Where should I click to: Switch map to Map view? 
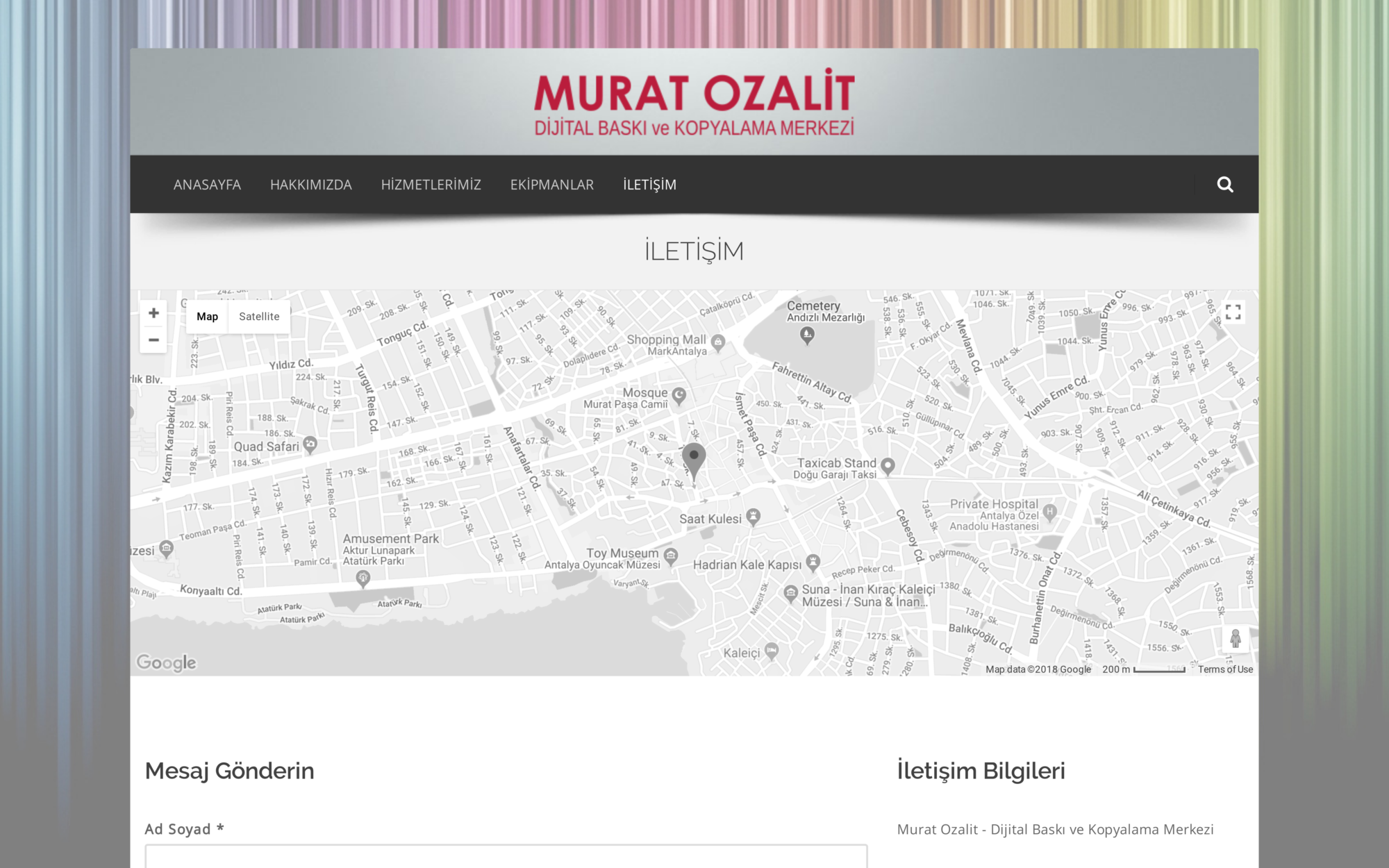click(x=207, y=317)
